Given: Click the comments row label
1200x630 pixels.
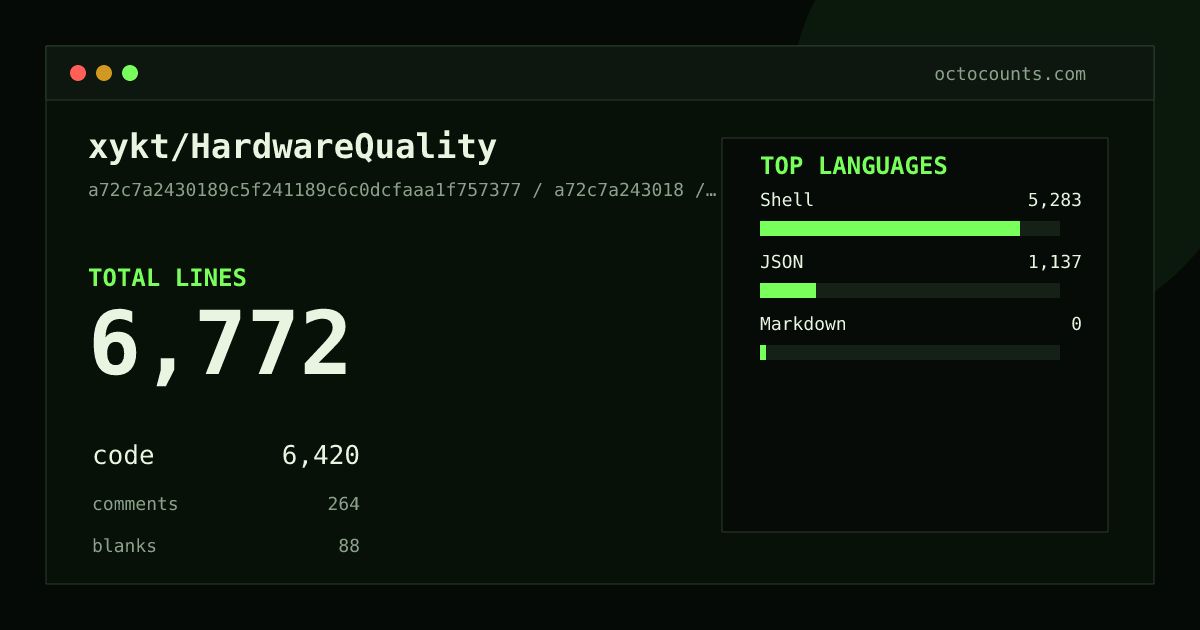Looking at the screenshot, I should pyautogui.click(x=135, y=504).
